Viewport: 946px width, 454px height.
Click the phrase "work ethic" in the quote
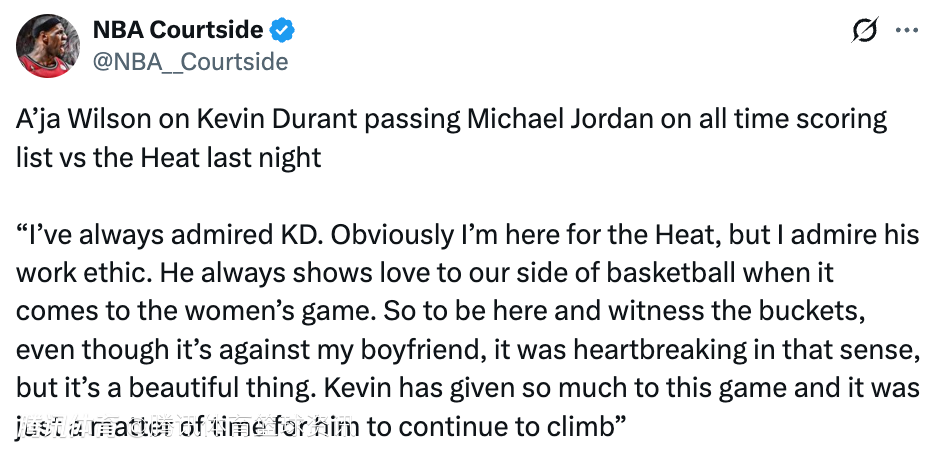94,274
